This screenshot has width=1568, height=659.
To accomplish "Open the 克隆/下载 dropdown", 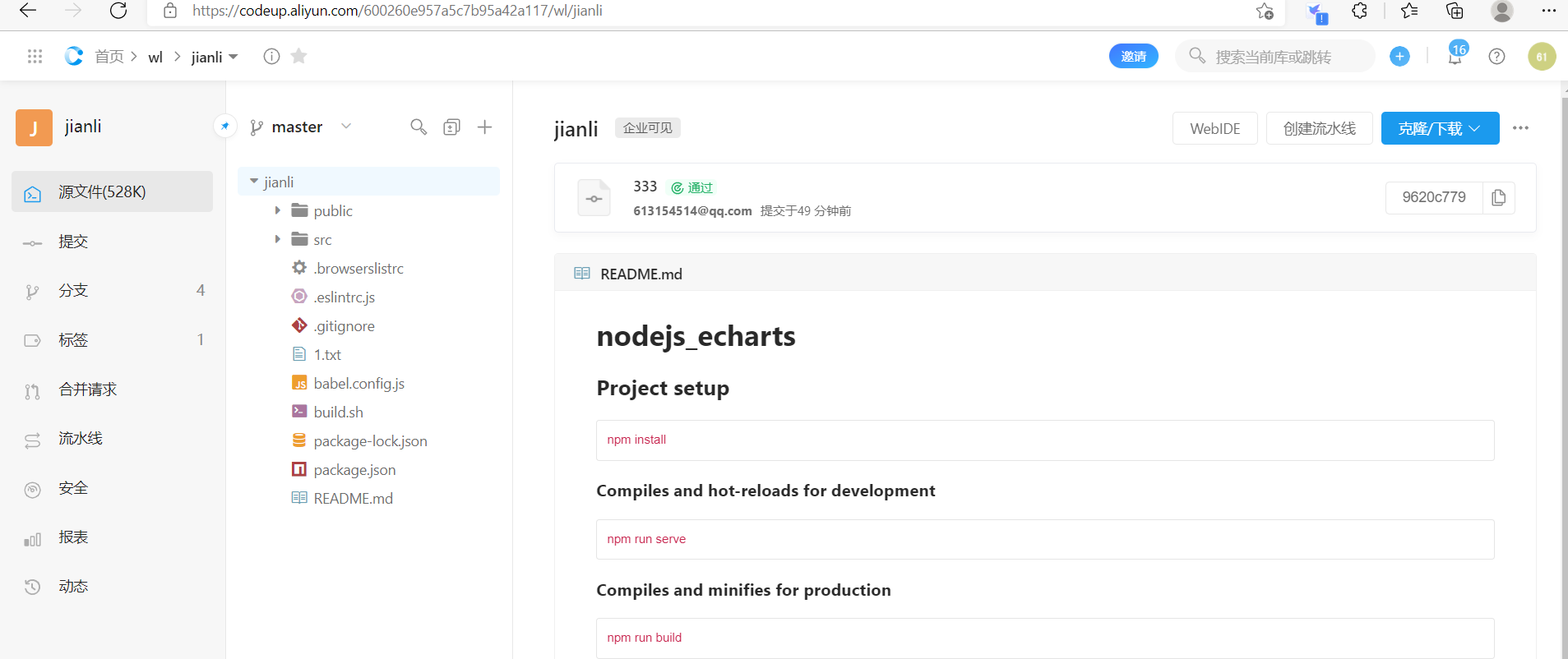I will pos(1439,129).
